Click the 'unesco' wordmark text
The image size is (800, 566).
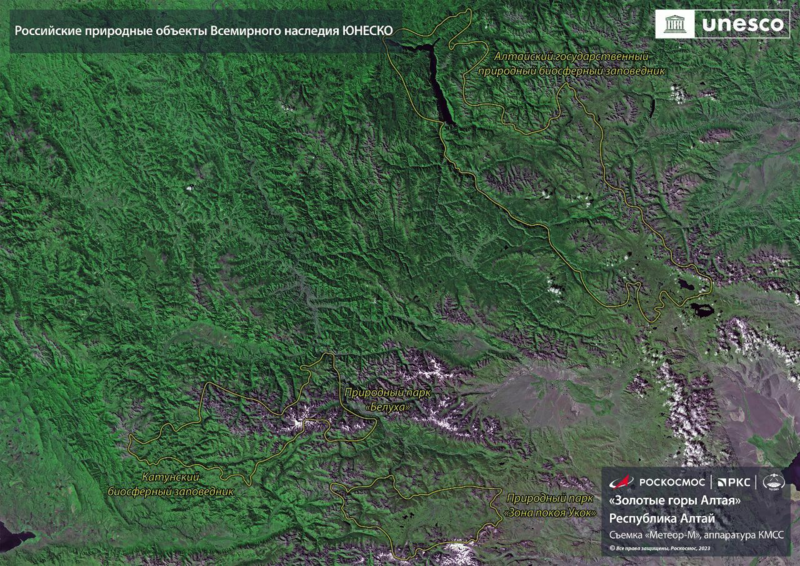click(744, 24)
